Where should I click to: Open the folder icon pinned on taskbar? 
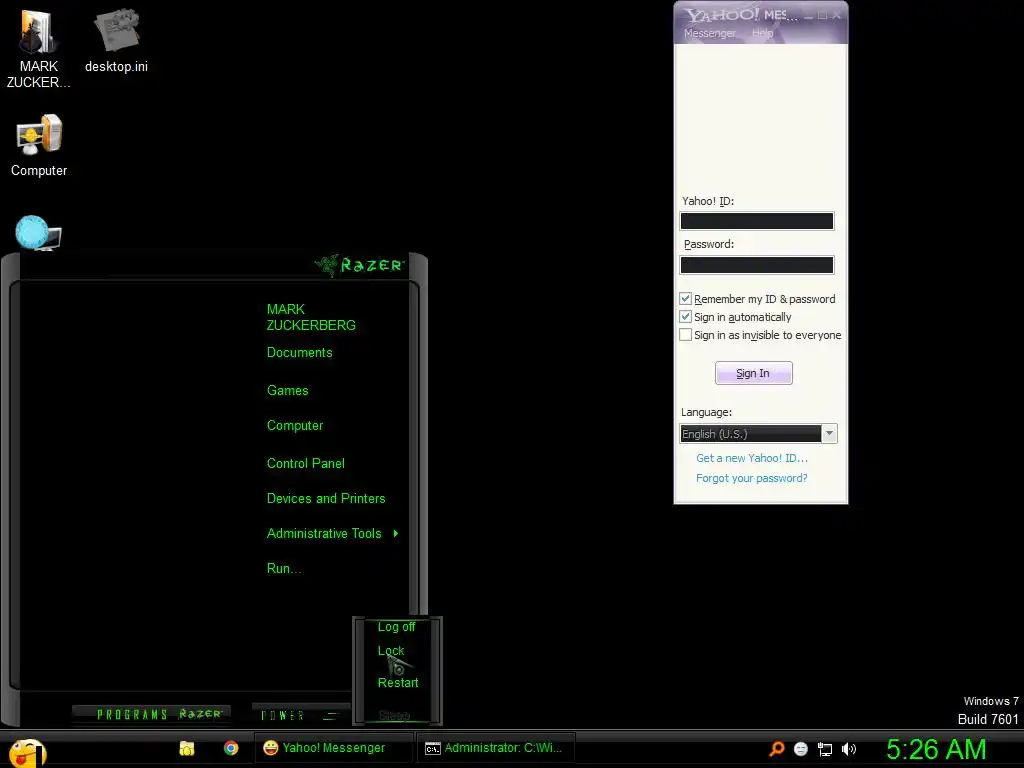187,748
